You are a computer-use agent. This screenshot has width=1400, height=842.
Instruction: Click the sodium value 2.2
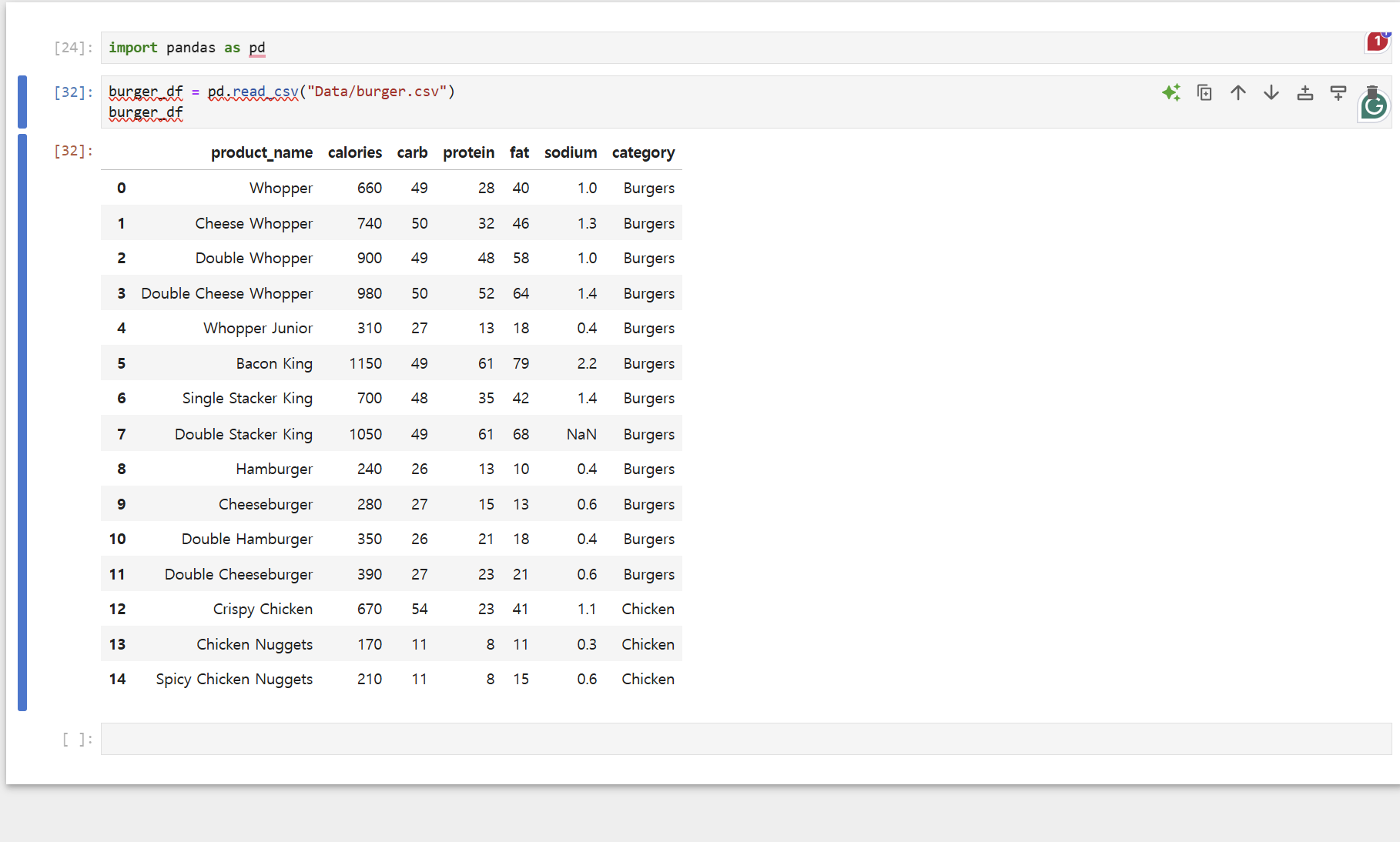click(x=587, y=363)
